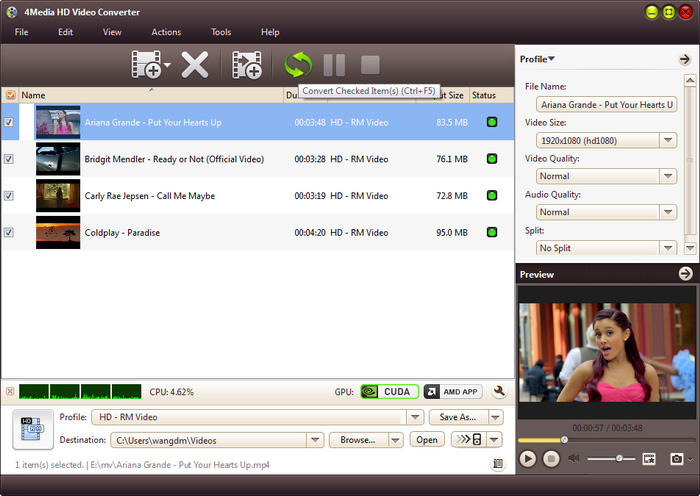Open the Save As dropdown arrow
The width and height of the screenshot is (700, 496).
pos(496,417)
